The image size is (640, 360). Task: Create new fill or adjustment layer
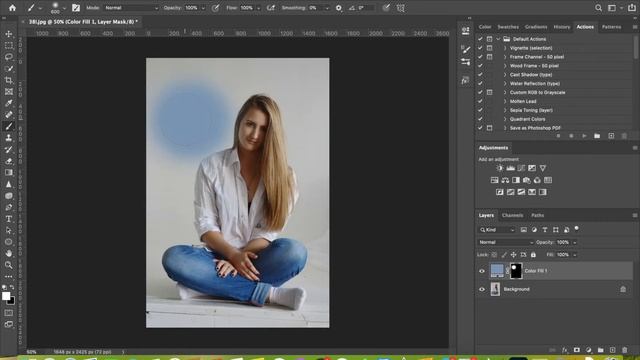pyautogui.click(x=589, y=350)
